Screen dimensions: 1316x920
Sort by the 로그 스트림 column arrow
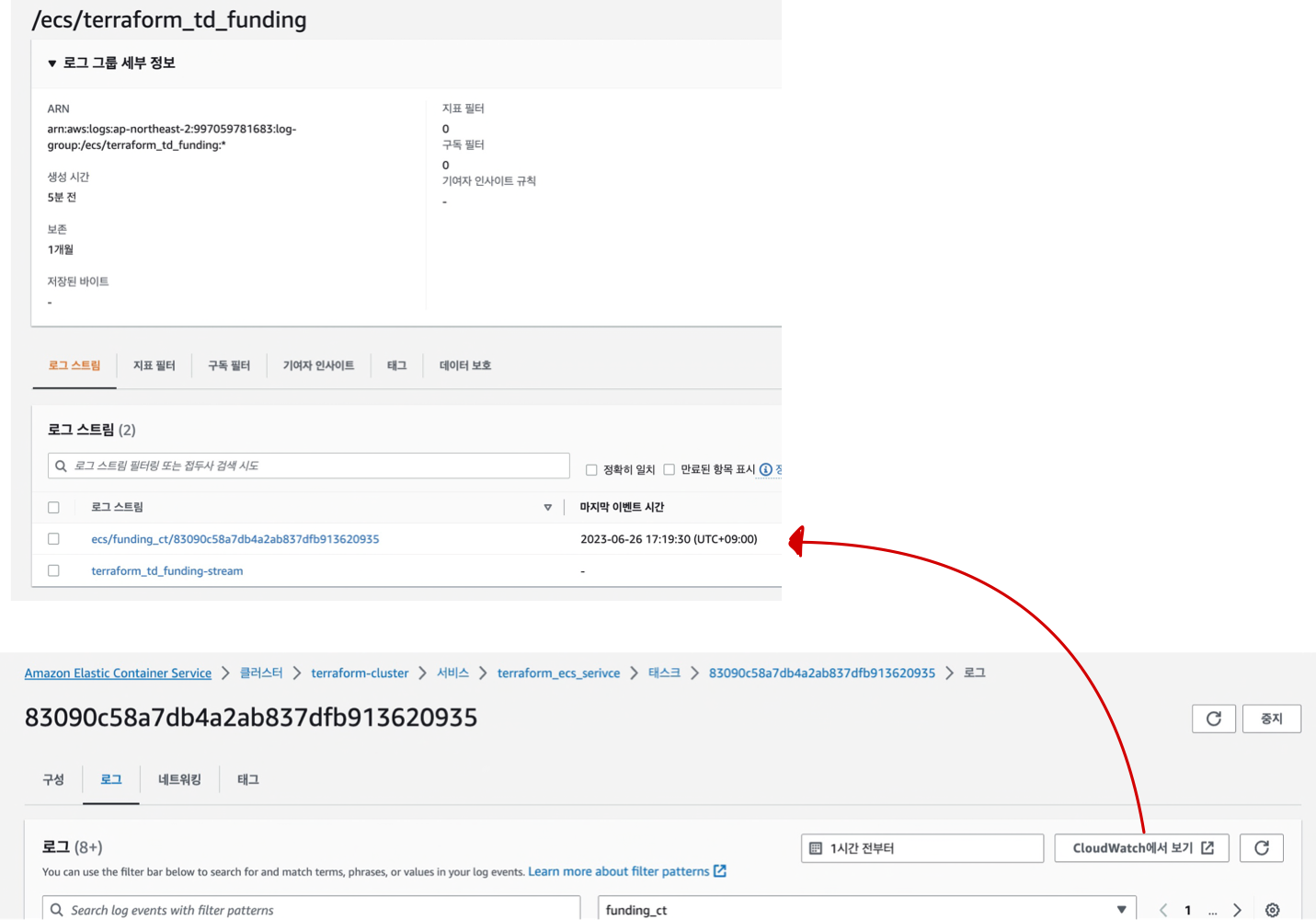(x=547, y=507)
